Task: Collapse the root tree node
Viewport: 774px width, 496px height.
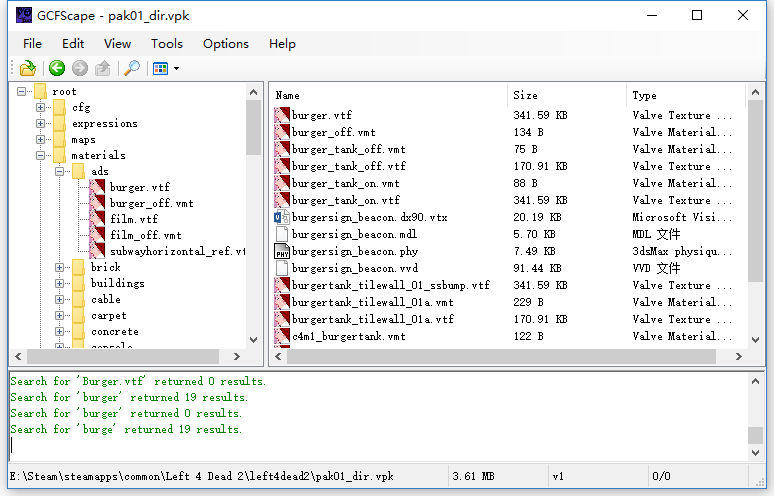Action: pos(21,91)
